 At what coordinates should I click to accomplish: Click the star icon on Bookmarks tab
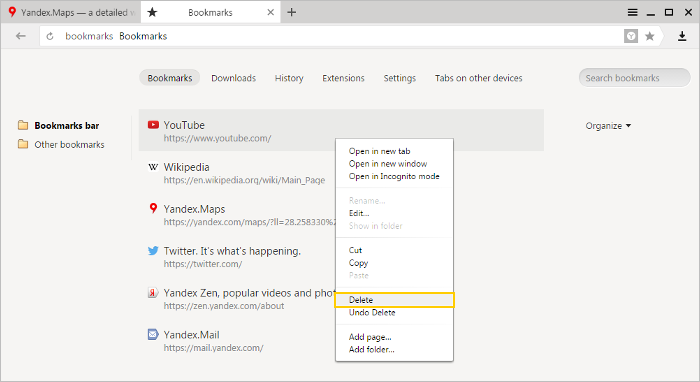[152, 12]
